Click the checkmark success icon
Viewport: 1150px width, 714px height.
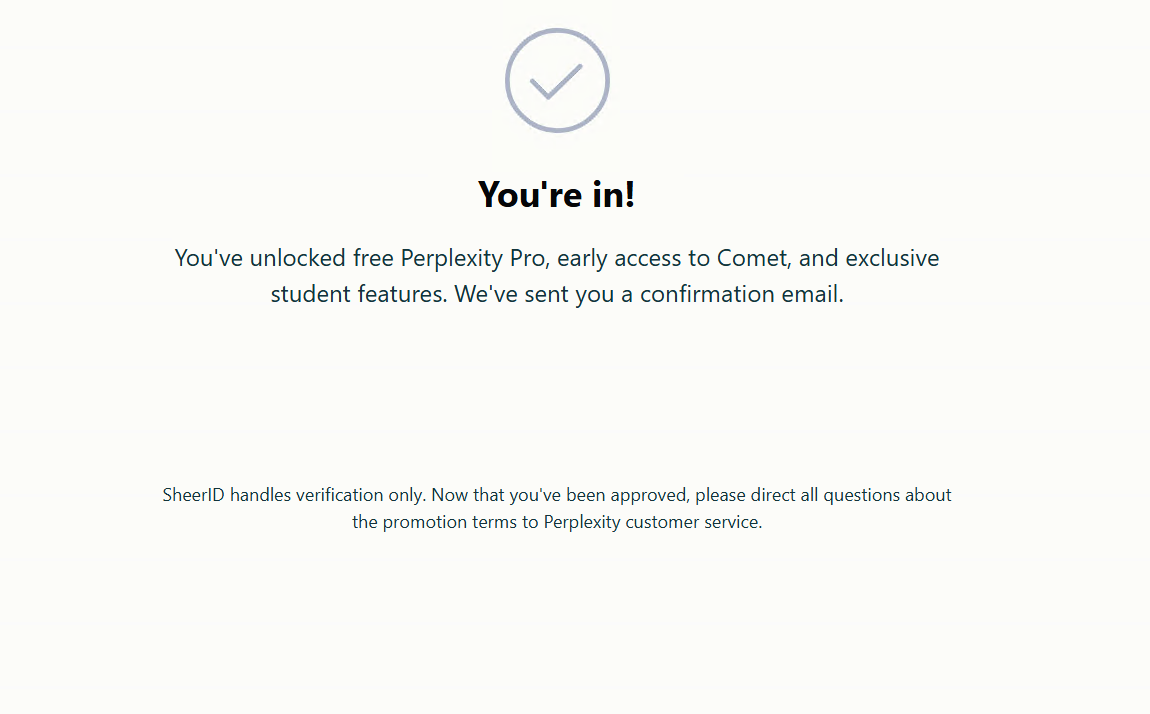click(557, 80)
